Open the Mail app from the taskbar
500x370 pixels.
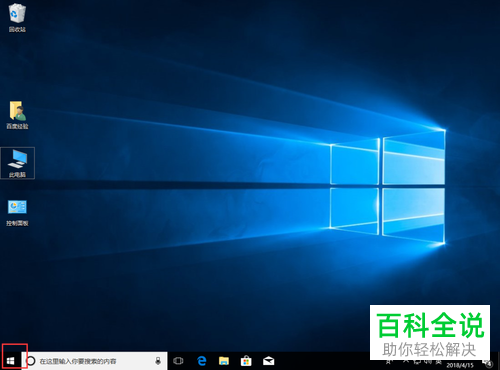pos(268,361)
